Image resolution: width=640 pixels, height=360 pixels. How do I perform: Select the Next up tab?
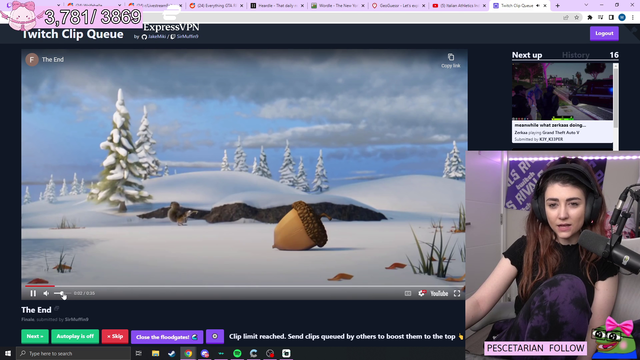[527, 55]
